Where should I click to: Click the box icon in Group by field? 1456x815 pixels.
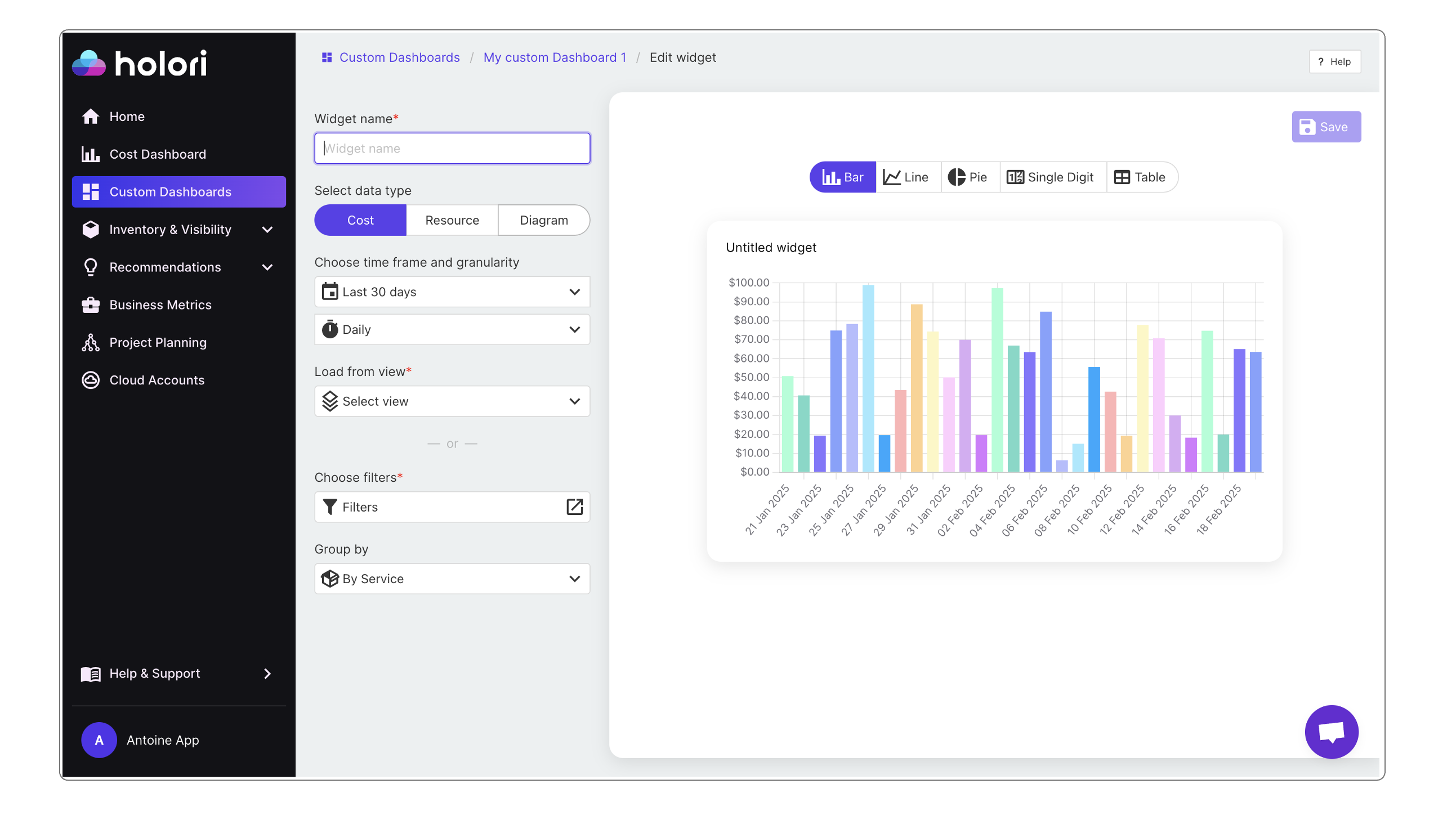[x=330, y=579]
